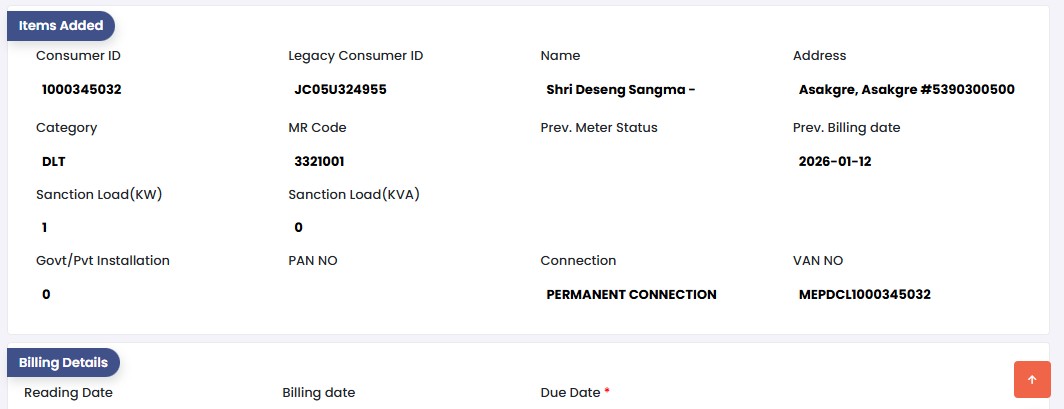Click the Asakgre address value
Image resolution: width=1064 pixels, height=409 pixels.
click(x=906, y=89)
